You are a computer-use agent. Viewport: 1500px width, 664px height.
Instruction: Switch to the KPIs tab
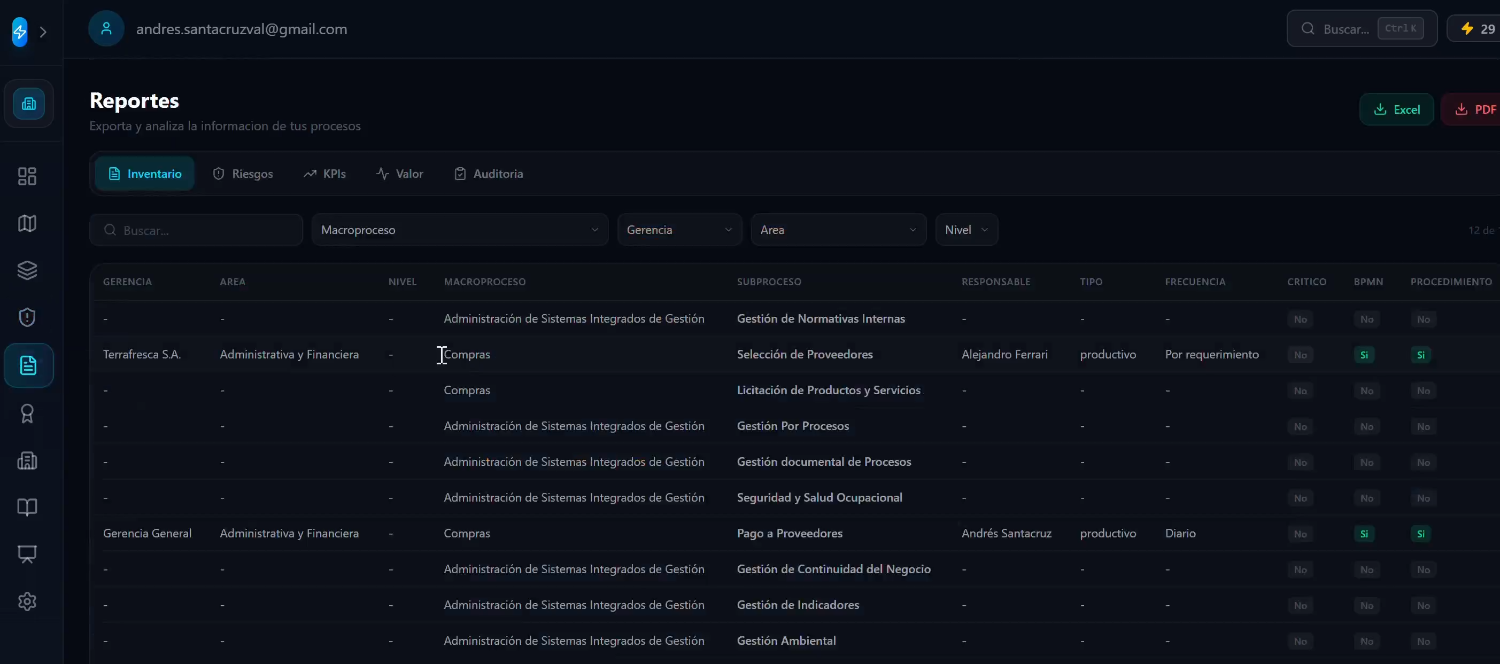click(325, 174)
